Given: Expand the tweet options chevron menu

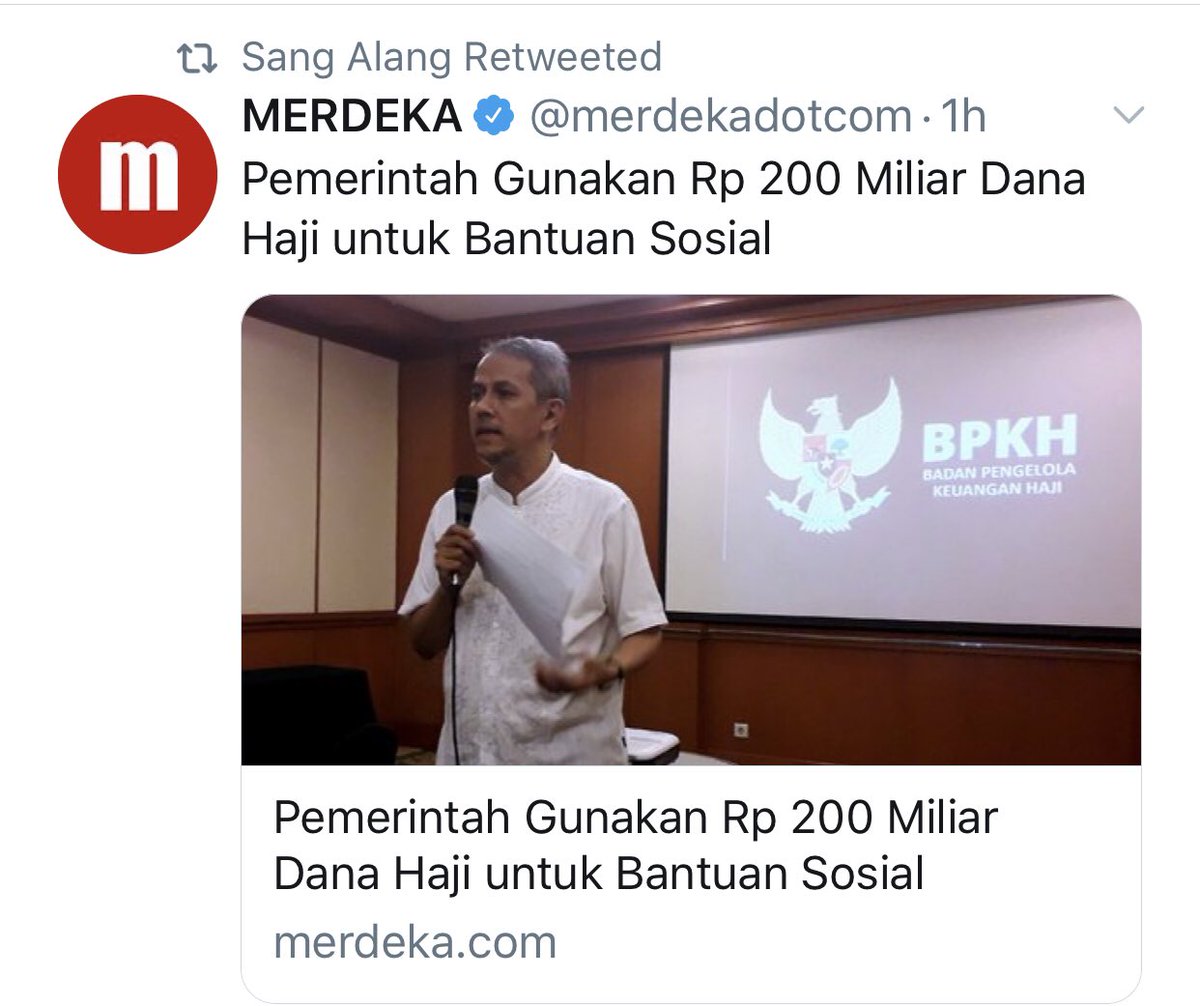Looking at the screenshot, I should (x=1128, y=117).
